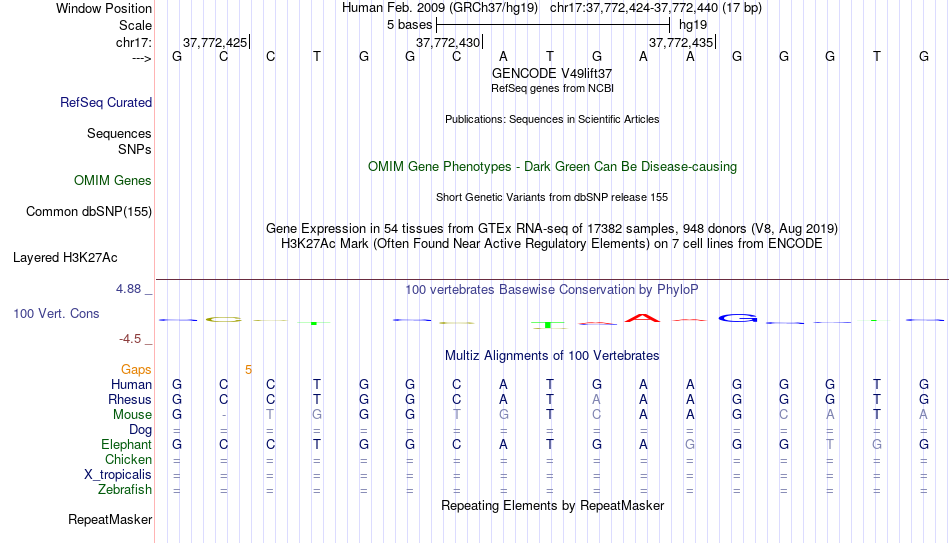Click Repeating Elements by RepeatMasker title

pyautogui.click(x=552, y=505)
